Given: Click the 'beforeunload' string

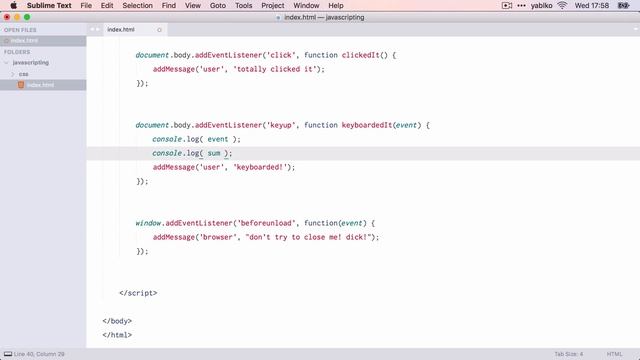Looking at the screenshot, I should coord(266,223).
